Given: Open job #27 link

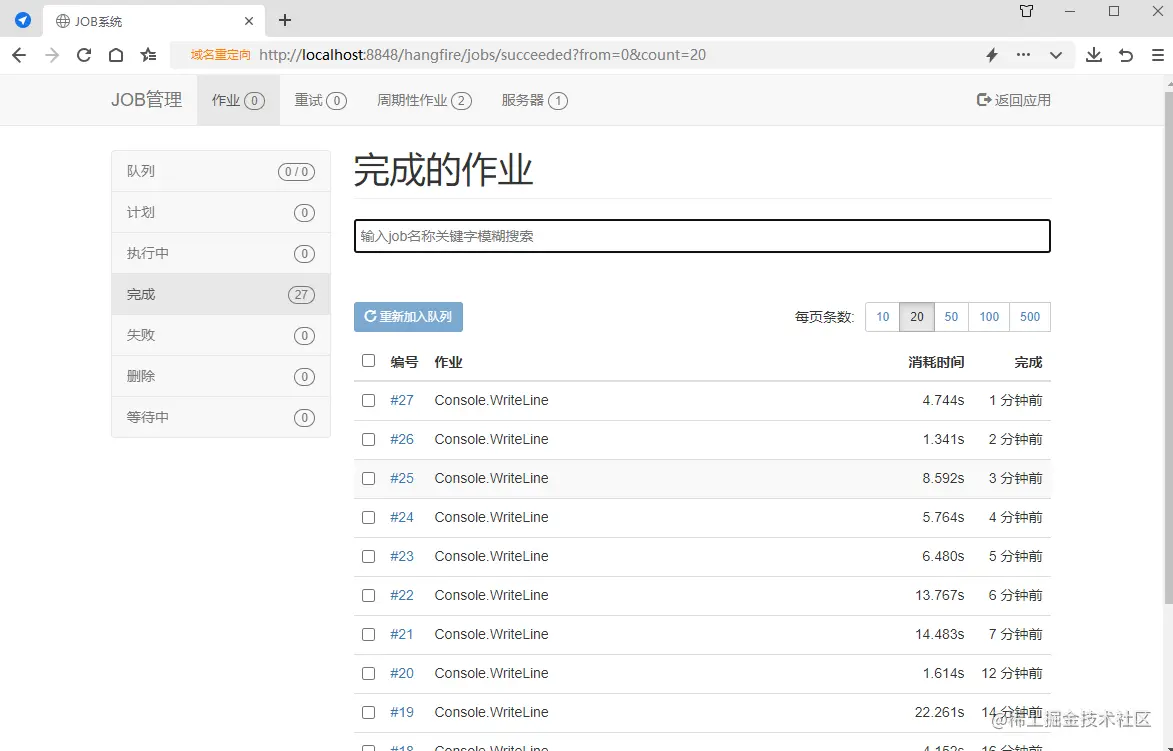Looking at the screenshot, I should coord(402,400).
